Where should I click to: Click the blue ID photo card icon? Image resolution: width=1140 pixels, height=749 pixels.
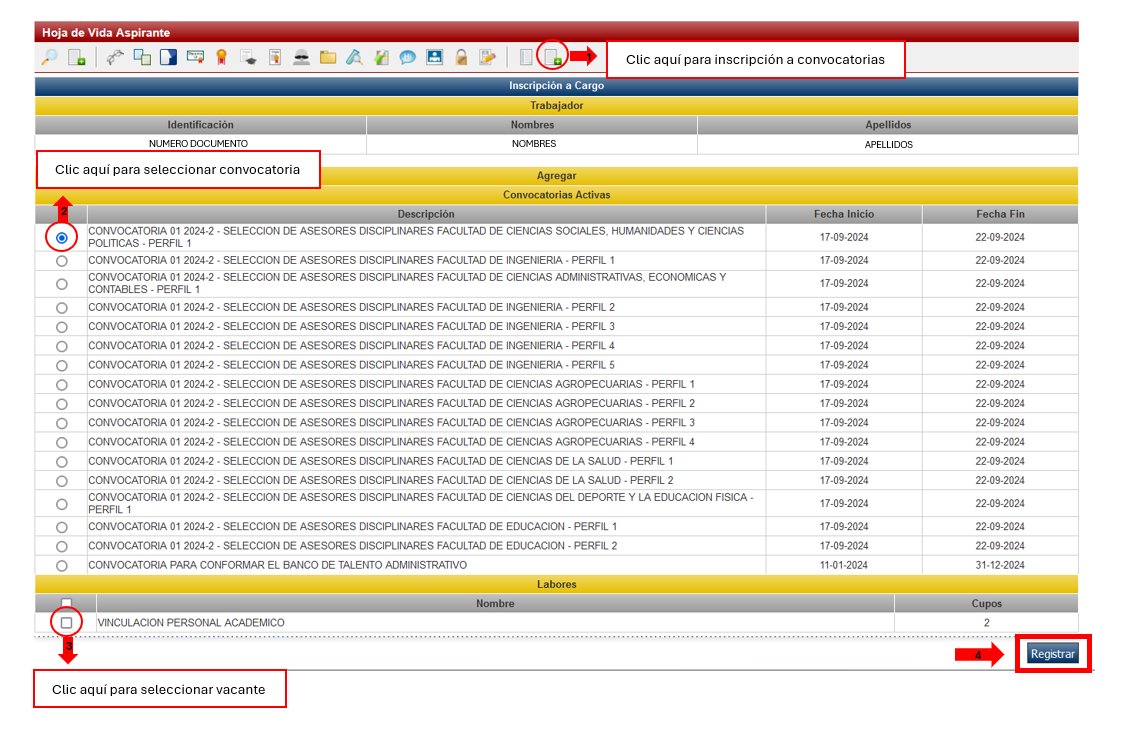tap(435, 57)
